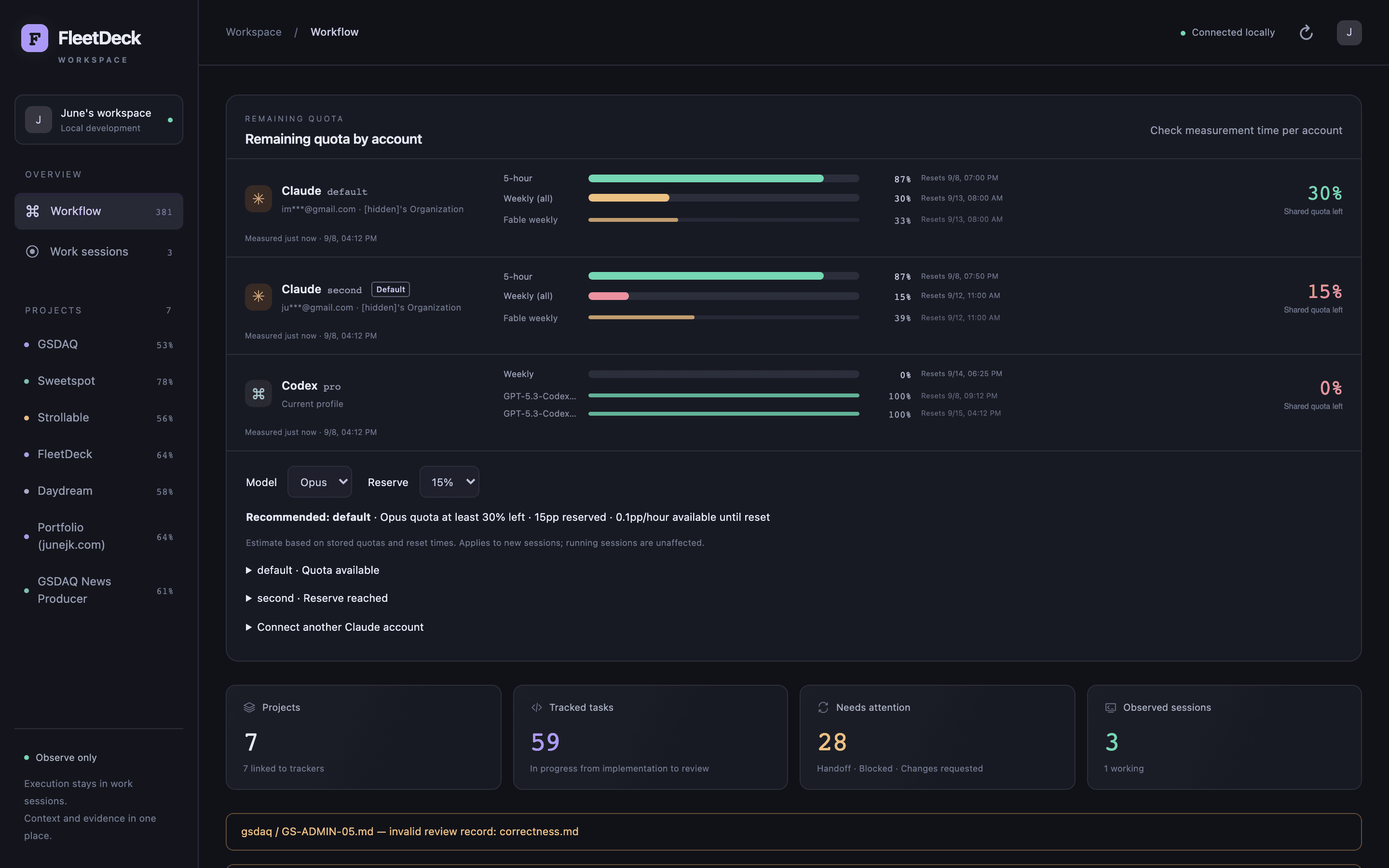Open the Sweetspot project

pos(99,381)
